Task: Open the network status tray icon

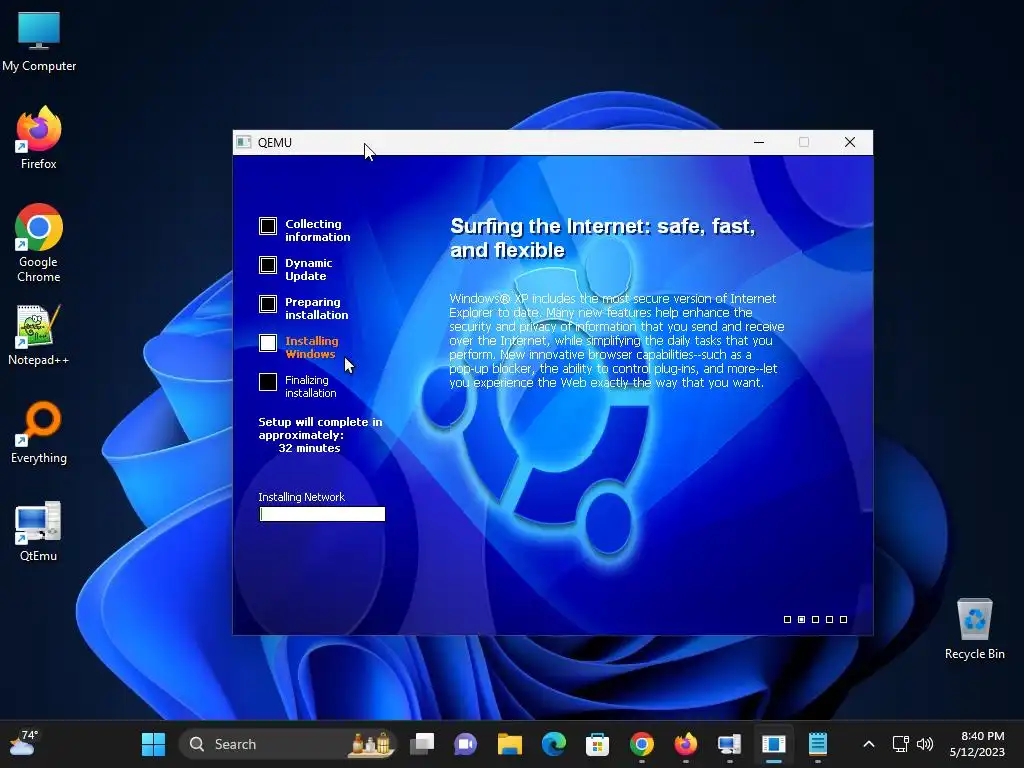Action: [x=901, y=744]
